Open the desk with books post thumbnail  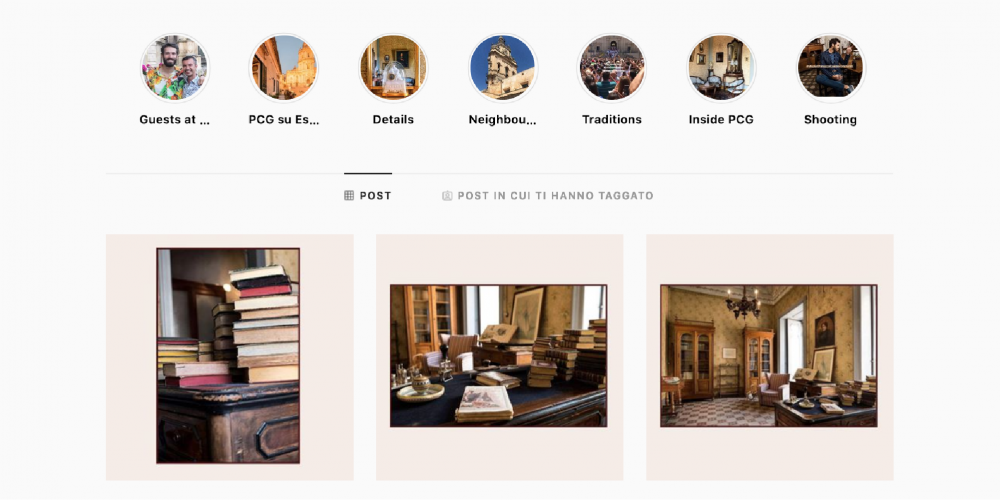499,357
